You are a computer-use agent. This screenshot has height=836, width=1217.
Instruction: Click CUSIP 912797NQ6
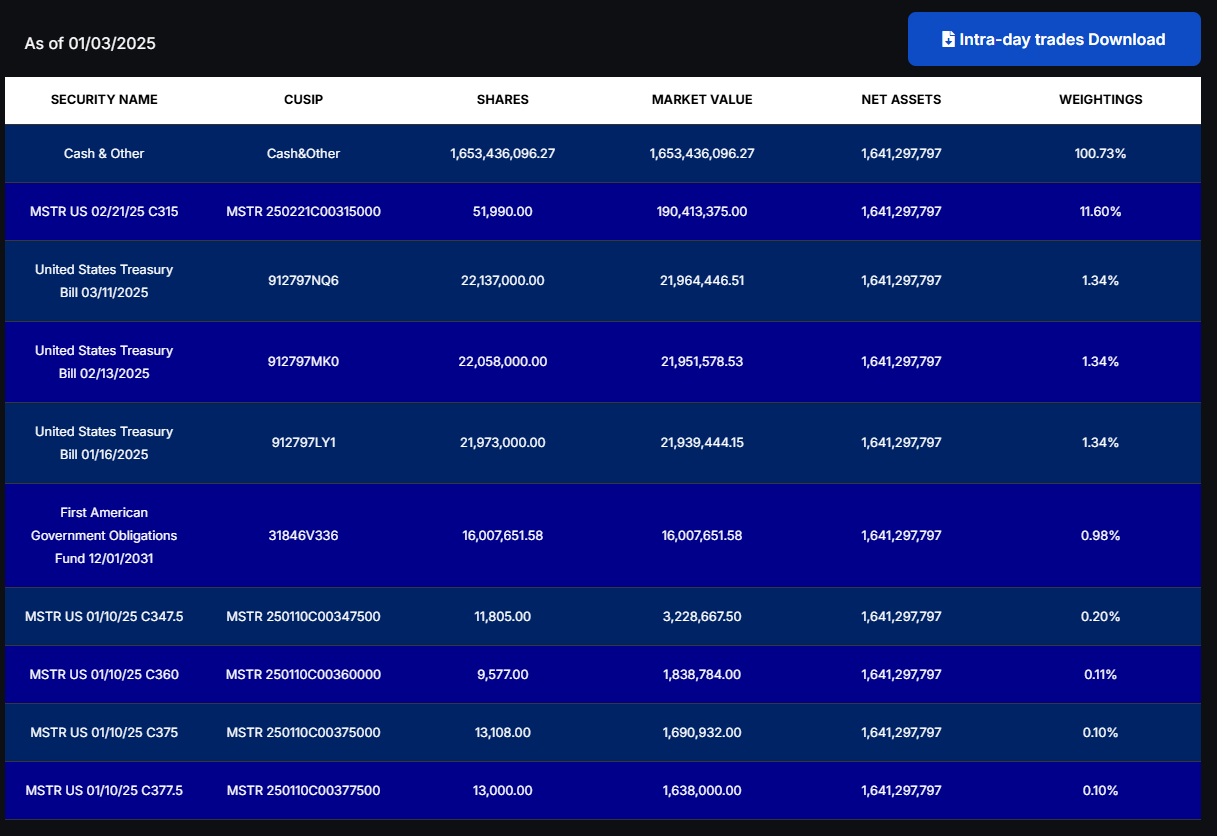coord(303,281)
